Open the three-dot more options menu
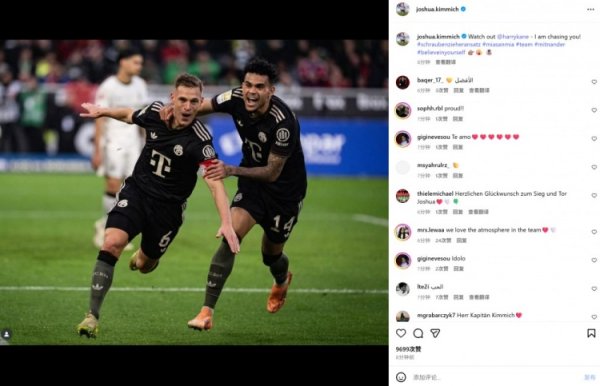This screenshot has width=600, height=386. click(590, 9)
